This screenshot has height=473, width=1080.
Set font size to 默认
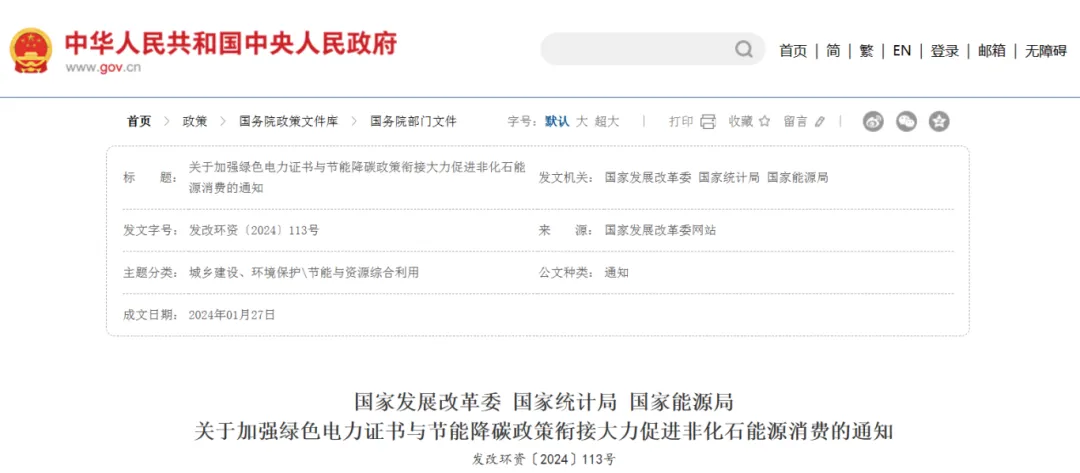click(557, 121)
